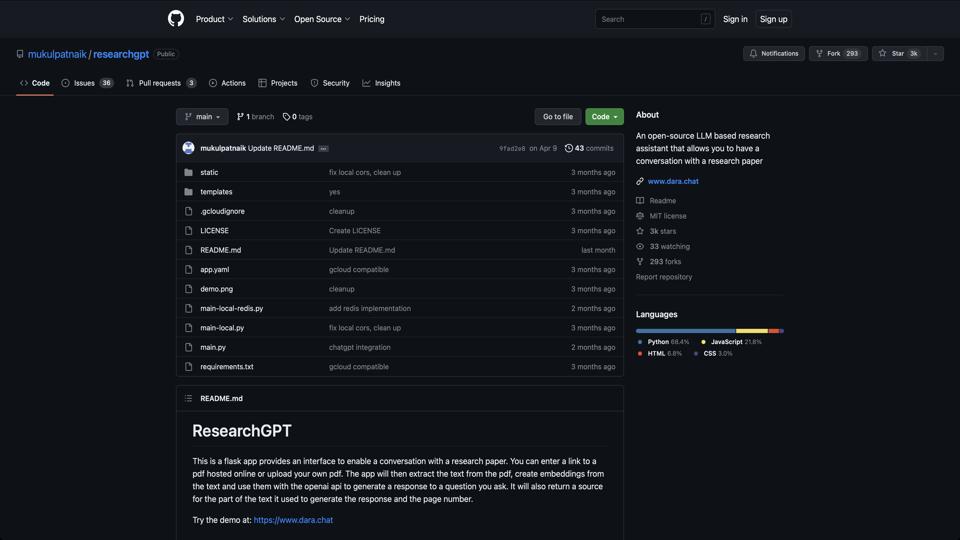Open mukulpatnaik owner link
The width and height of the screenshot is (960, 540).
pyautogui.click(x=57, y=54)
